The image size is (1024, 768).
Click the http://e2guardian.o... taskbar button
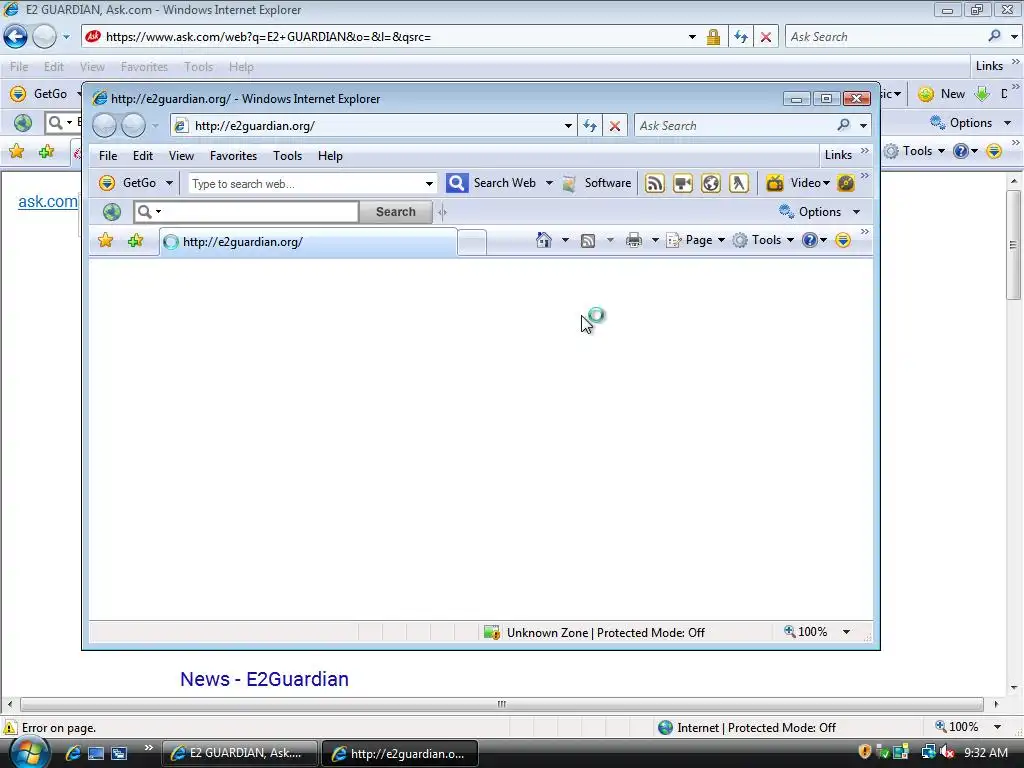tap(400, 753)
